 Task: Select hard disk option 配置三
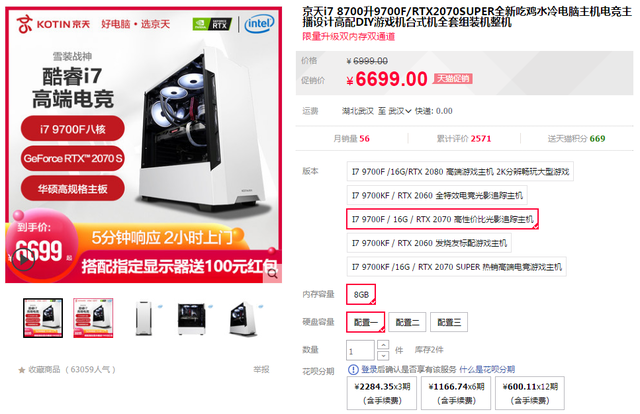[449, 323]
